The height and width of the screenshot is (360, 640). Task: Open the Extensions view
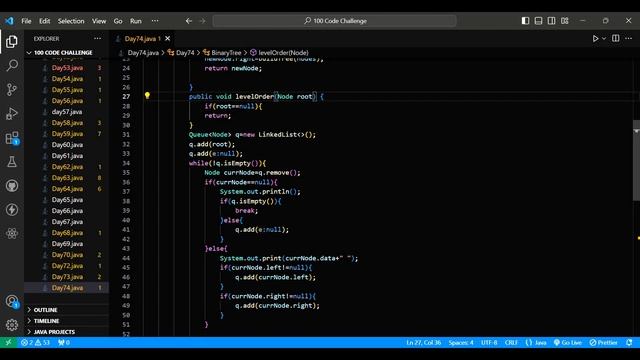click(12, 138)
